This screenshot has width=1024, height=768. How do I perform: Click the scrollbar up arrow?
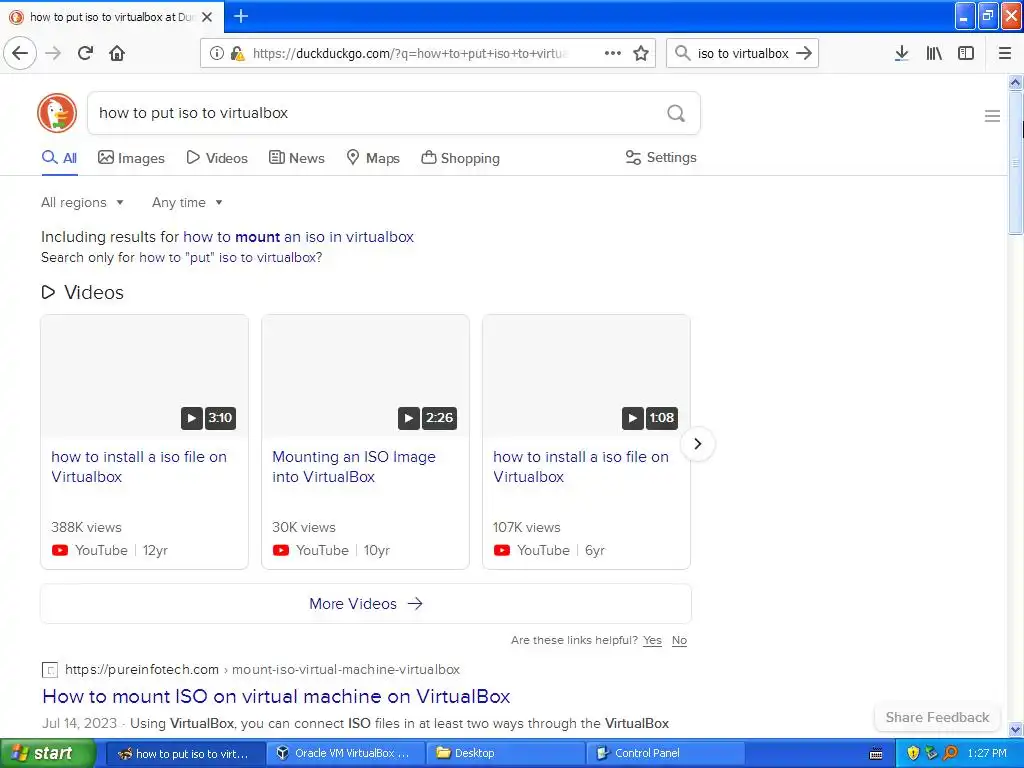1016,82
